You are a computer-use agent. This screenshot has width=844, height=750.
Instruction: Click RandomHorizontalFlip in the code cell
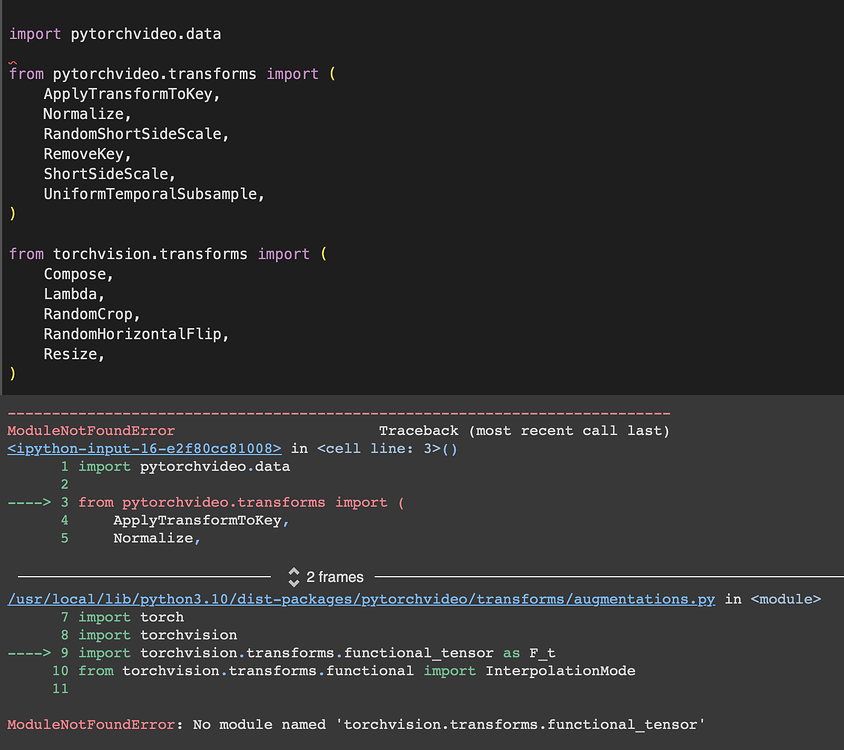click(x=135, y=334)
